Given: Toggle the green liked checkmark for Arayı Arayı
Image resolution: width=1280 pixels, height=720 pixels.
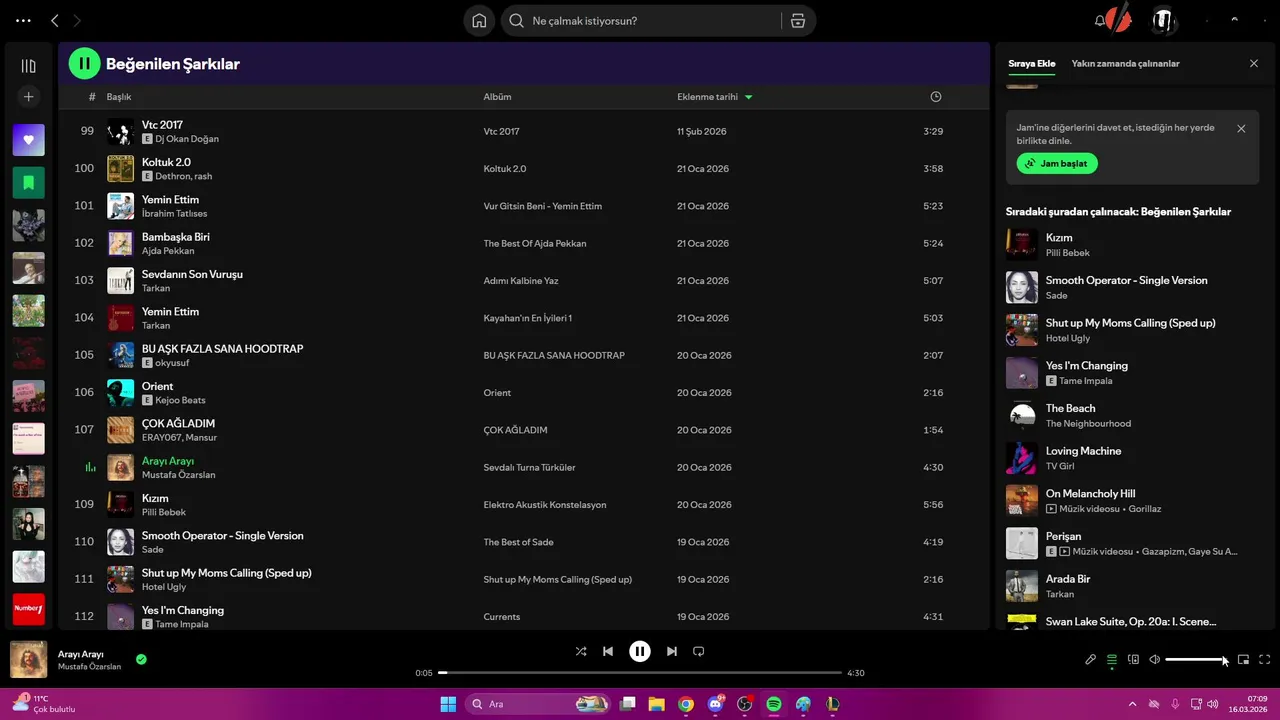Looking at the screenshot, I should (x=141, y=659).
